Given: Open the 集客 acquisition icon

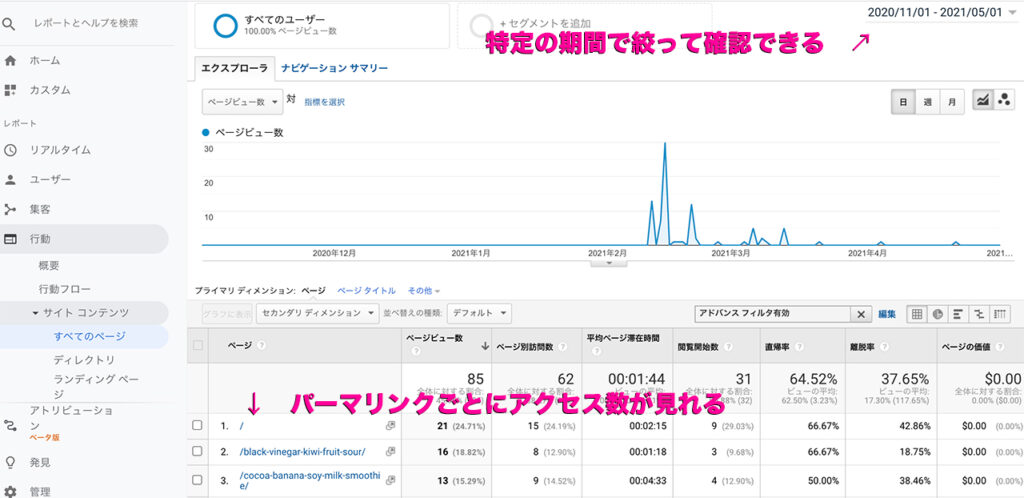Looking at the screenshot, I should [x=10, y=210].
